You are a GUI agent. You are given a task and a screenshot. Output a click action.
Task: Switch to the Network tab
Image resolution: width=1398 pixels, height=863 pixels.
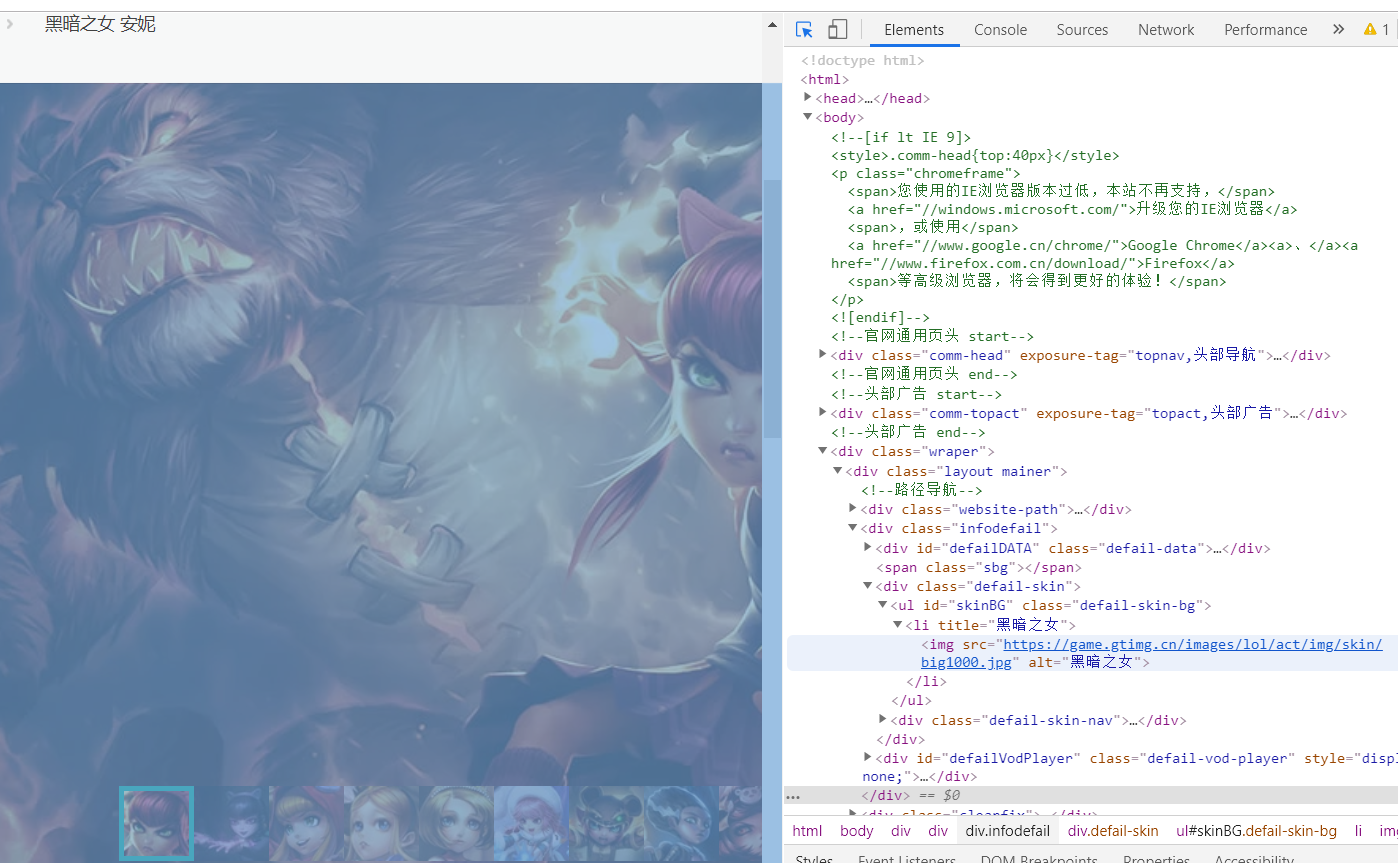tap(1166, 30)
